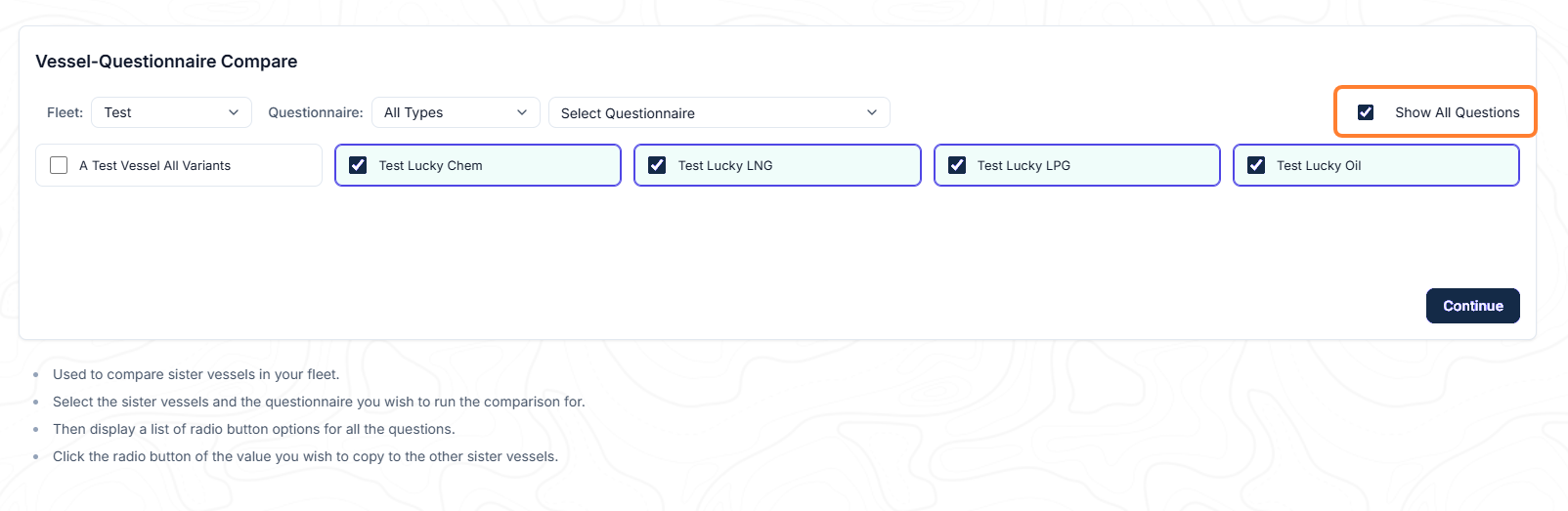
Task: Select the Test Lucky Chem vessel card
Action: (x=478, y=165)
